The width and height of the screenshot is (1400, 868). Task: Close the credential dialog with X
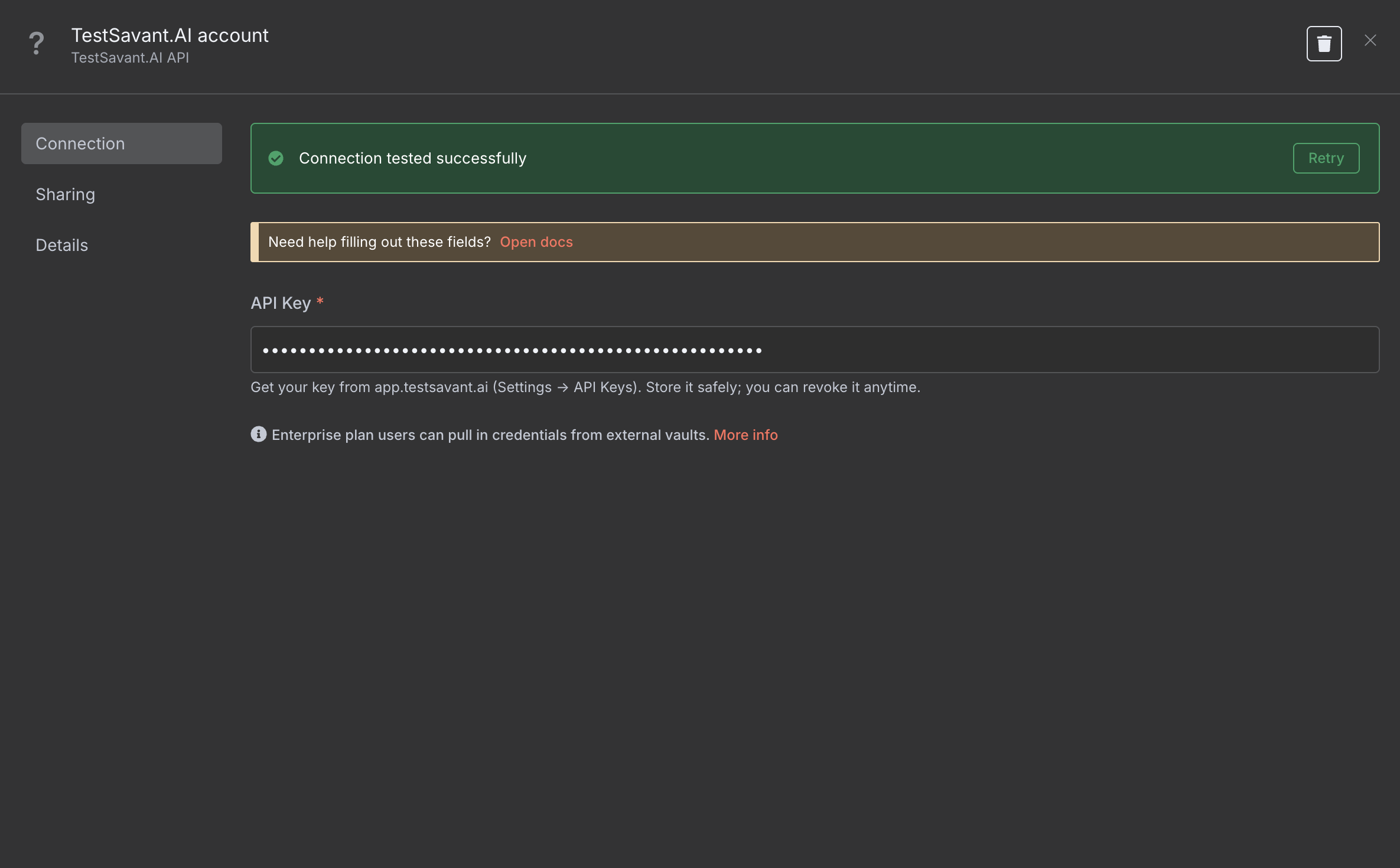[1370, 41]
